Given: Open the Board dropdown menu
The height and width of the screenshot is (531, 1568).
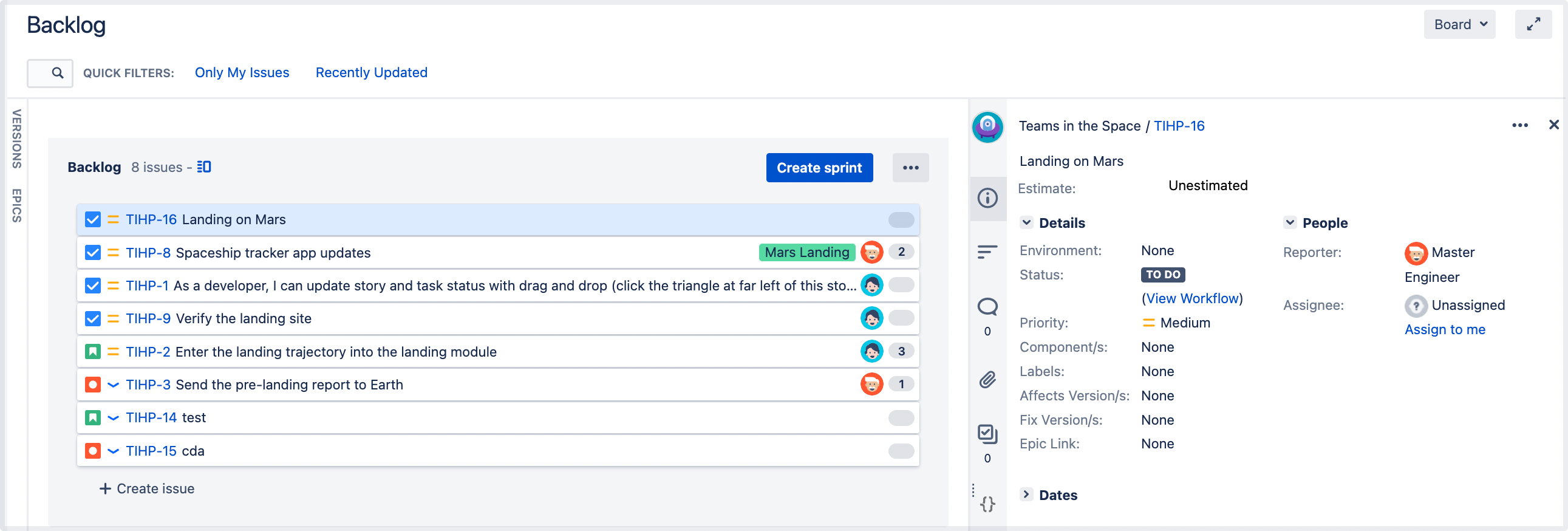Looking at the screenshot, I should [x=1459, y=24].
